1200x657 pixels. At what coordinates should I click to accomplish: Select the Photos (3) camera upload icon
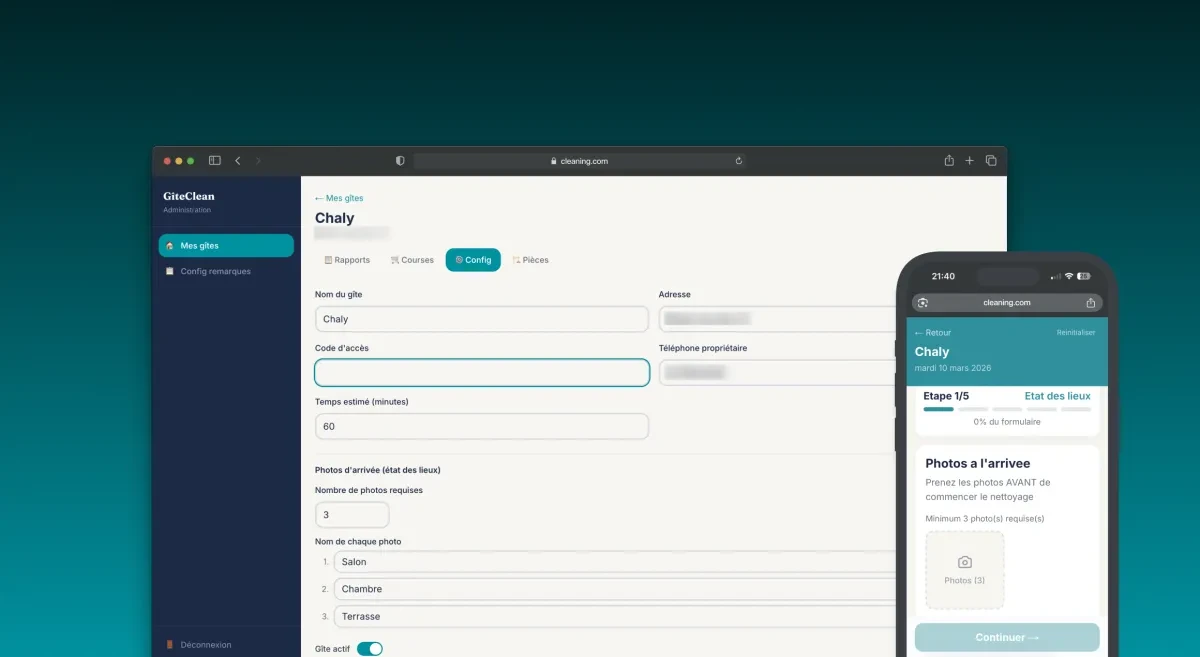[963, 563]
